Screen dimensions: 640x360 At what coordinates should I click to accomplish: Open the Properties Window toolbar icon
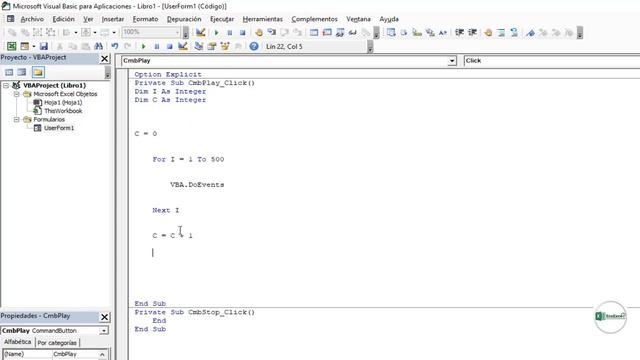(212, 47)
